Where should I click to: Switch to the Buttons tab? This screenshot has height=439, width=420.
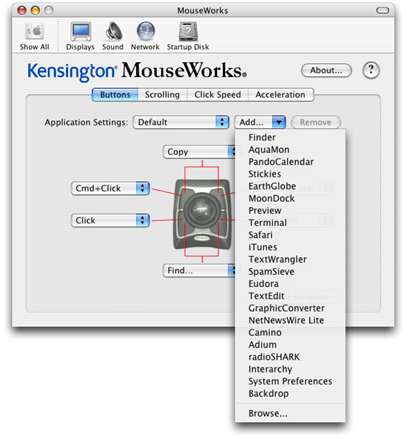tap(115, 95)
